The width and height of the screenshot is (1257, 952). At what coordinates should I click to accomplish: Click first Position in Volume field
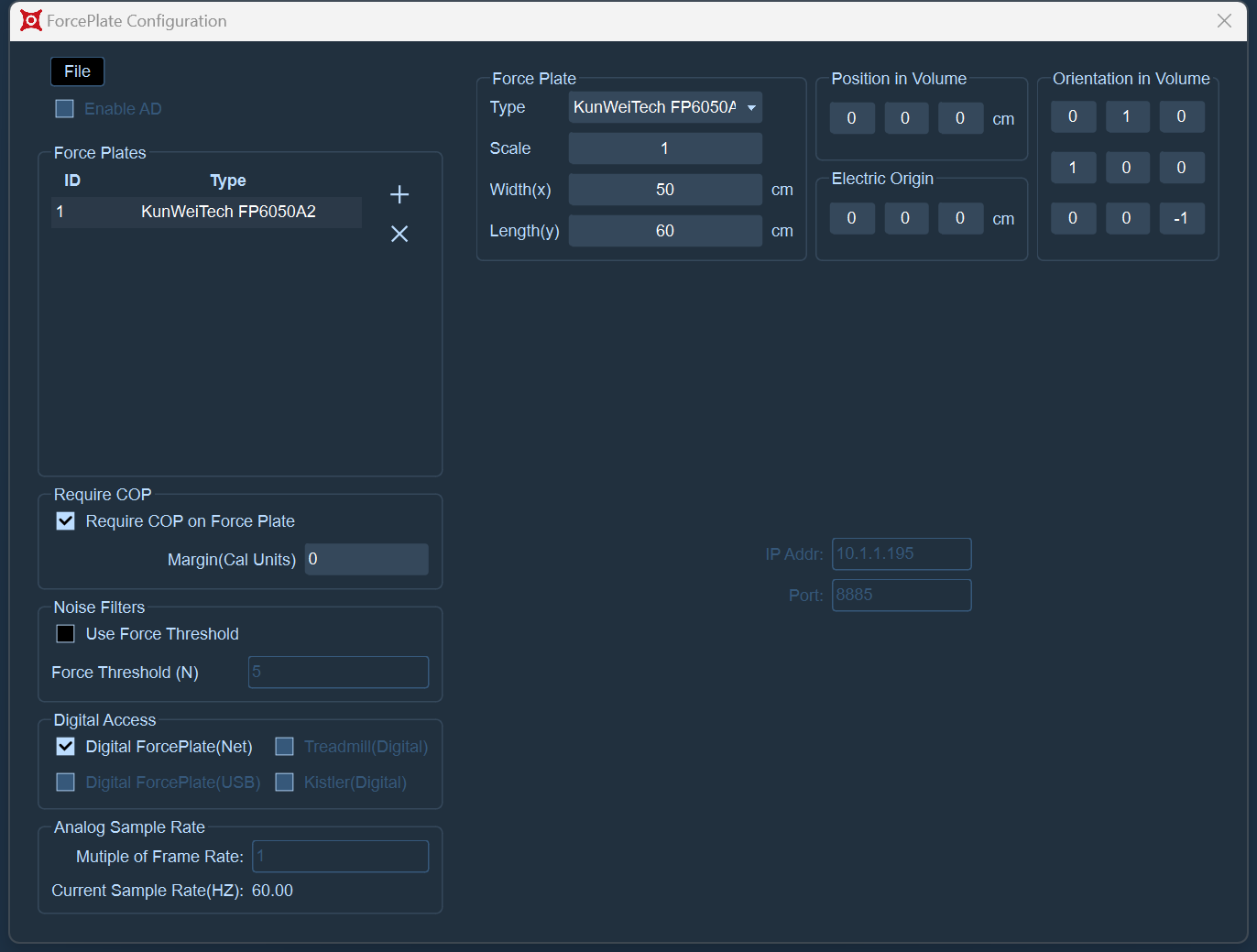pyautogui.click(x=852, y=118)
